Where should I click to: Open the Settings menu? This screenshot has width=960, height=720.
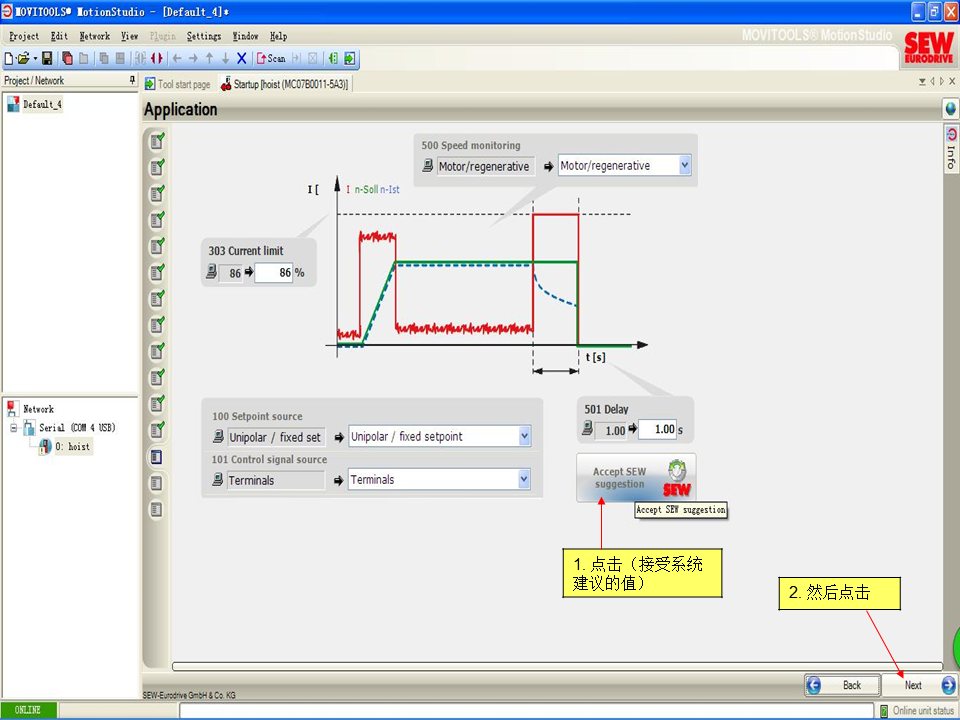tap(203, 36)
